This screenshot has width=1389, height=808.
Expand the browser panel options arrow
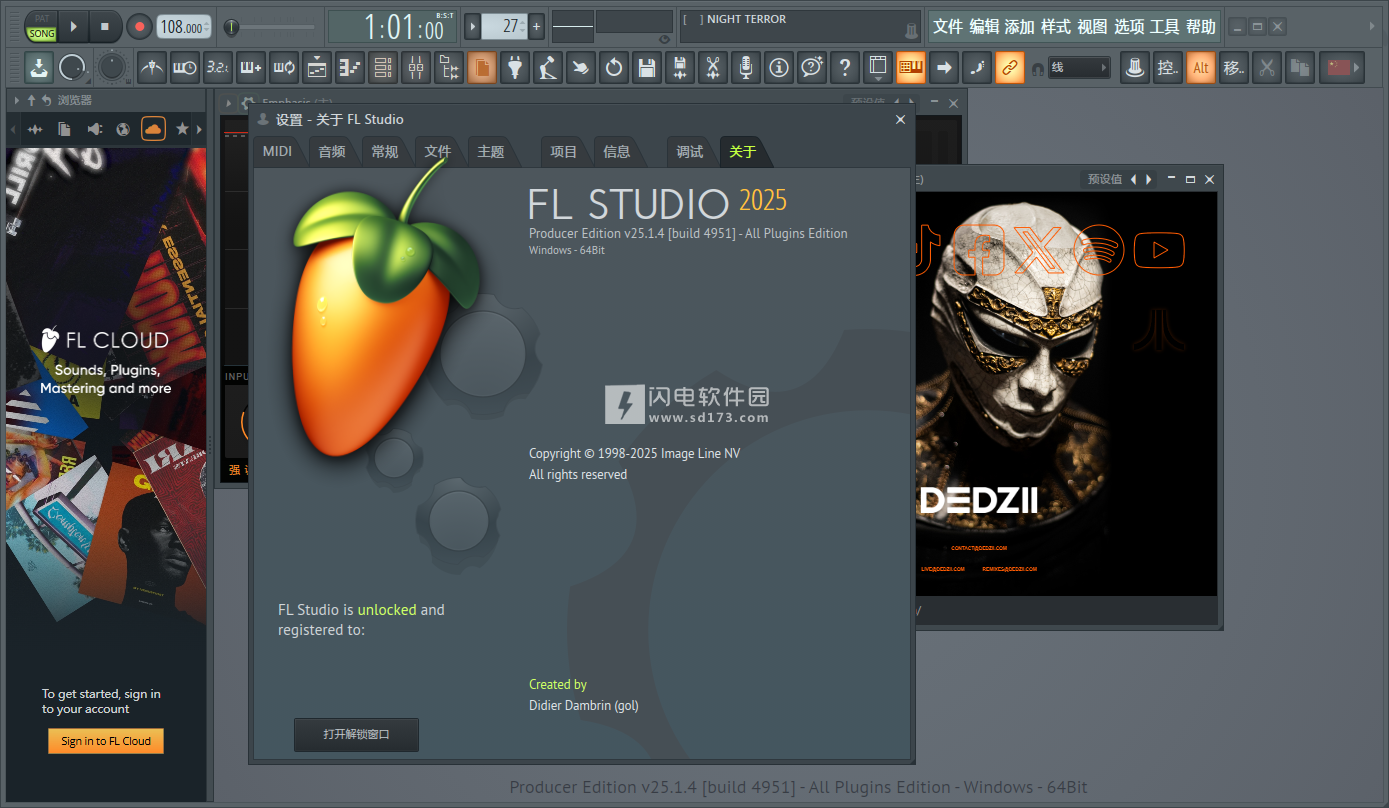point(17,100)
